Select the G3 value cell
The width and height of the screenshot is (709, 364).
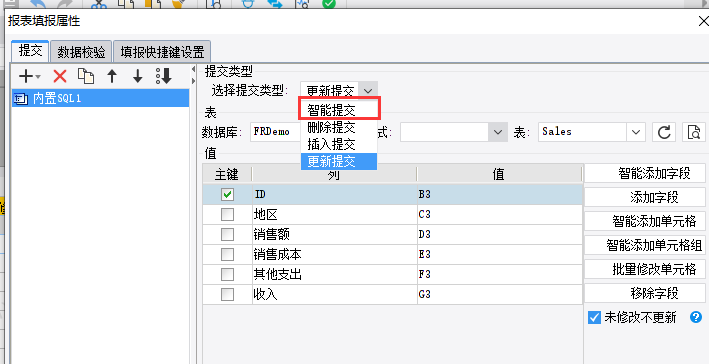500,294
